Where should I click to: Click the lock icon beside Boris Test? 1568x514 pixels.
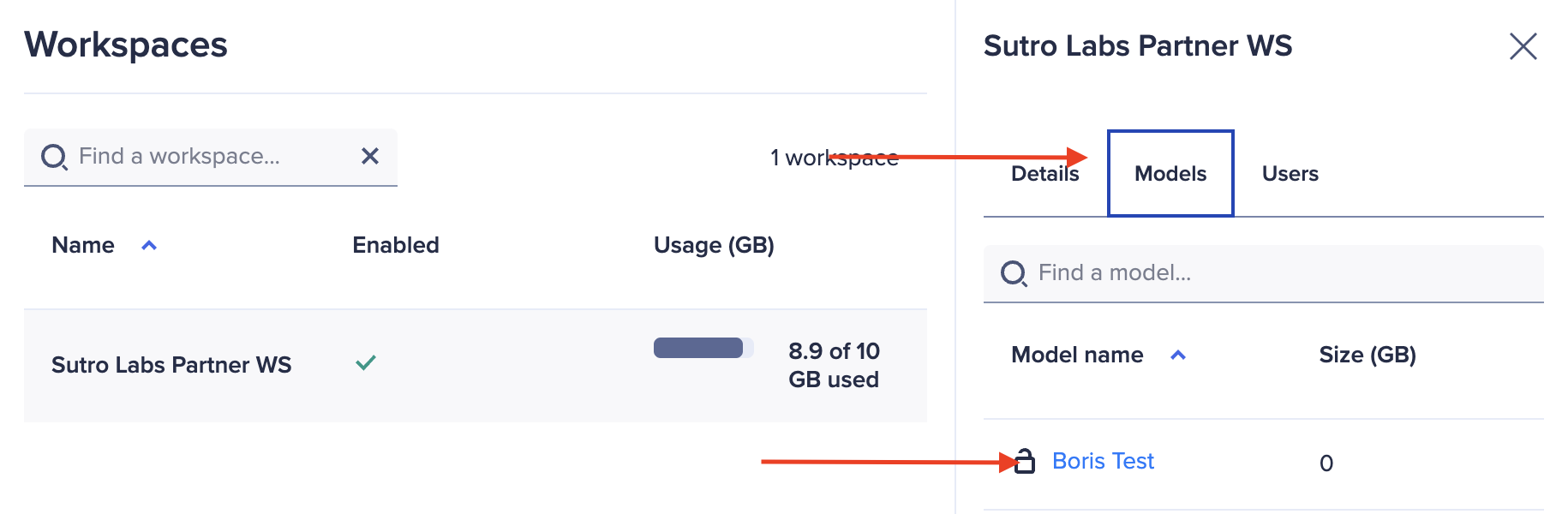pos(1025,462)
